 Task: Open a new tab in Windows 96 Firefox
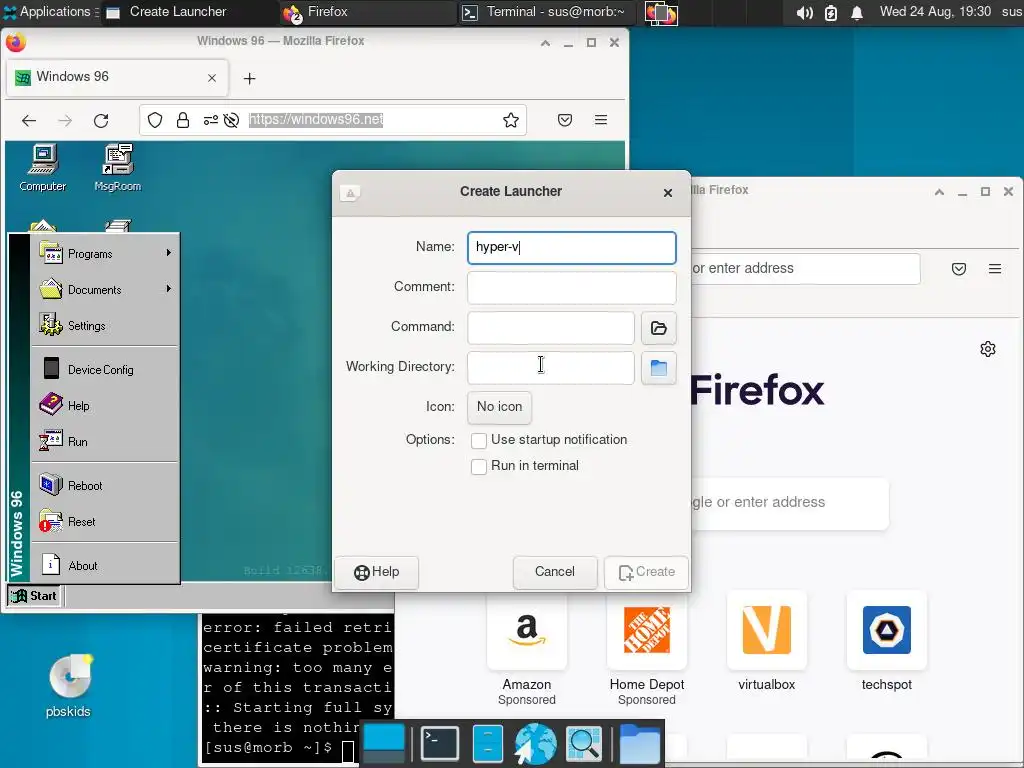[249, 78]
